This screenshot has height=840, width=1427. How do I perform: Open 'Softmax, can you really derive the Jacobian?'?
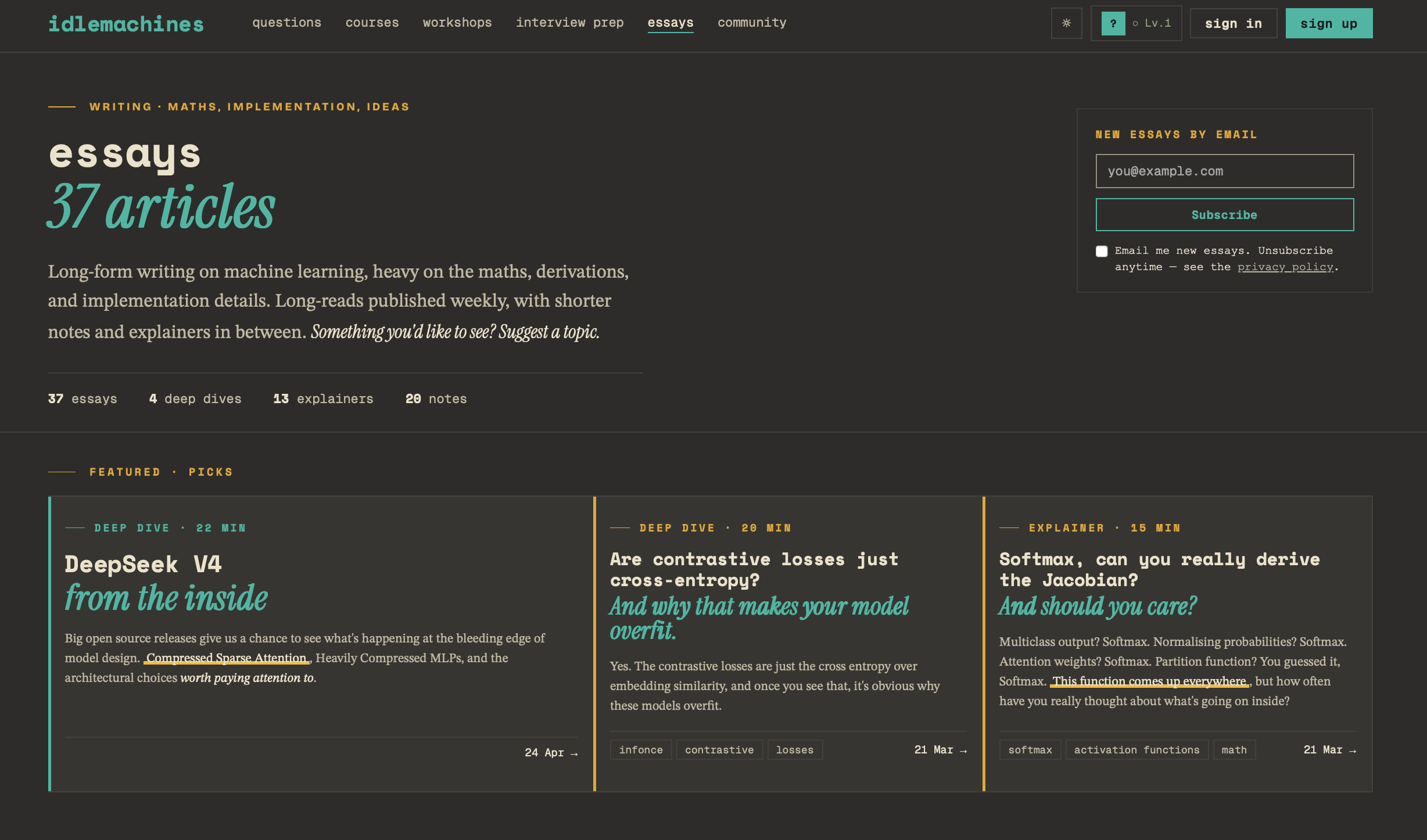(x=1159, y=570)
